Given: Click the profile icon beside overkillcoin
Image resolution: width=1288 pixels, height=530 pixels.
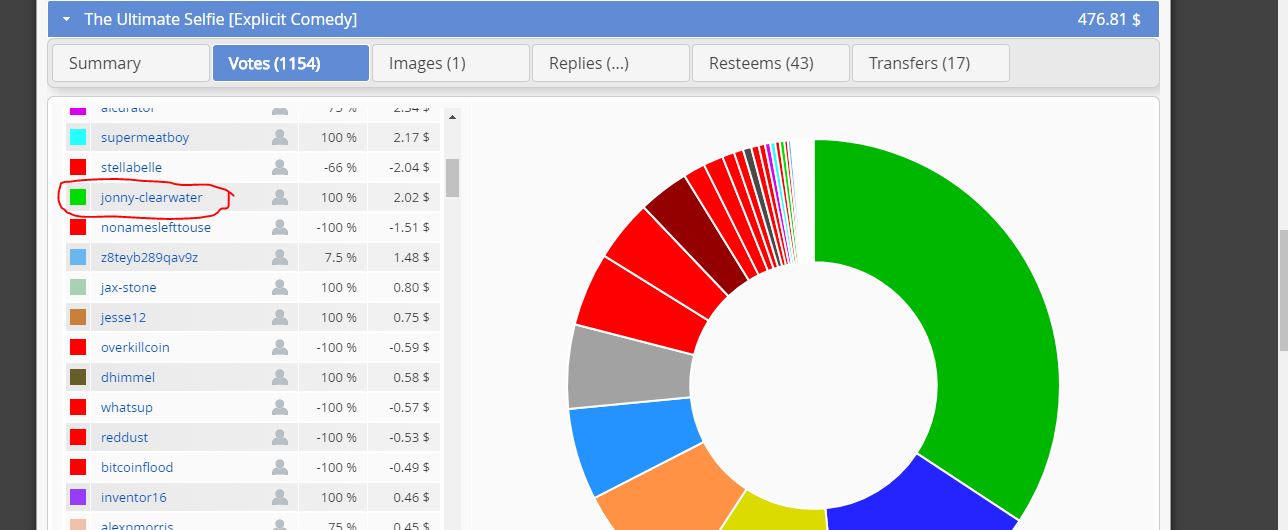Looking at the screenshot, I should tap(280, 347).
